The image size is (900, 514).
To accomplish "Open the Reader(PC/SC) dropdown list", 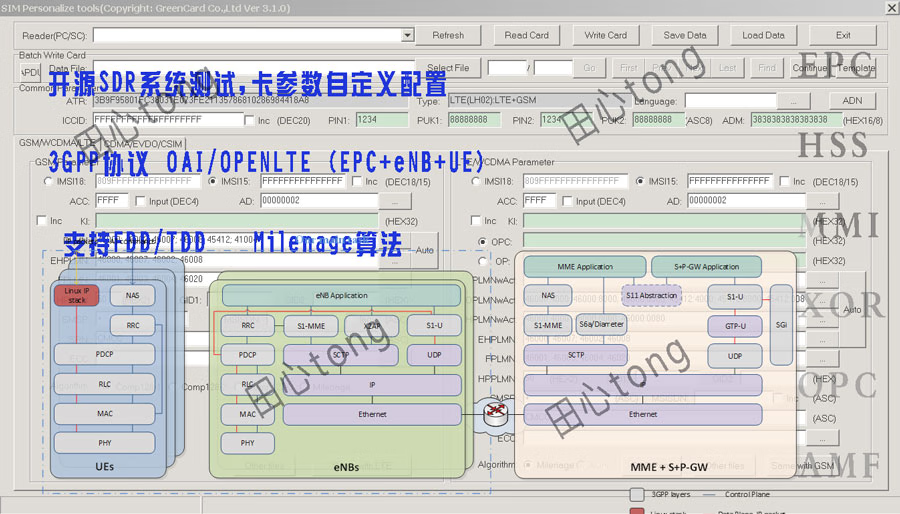I will tap(407, 35).
